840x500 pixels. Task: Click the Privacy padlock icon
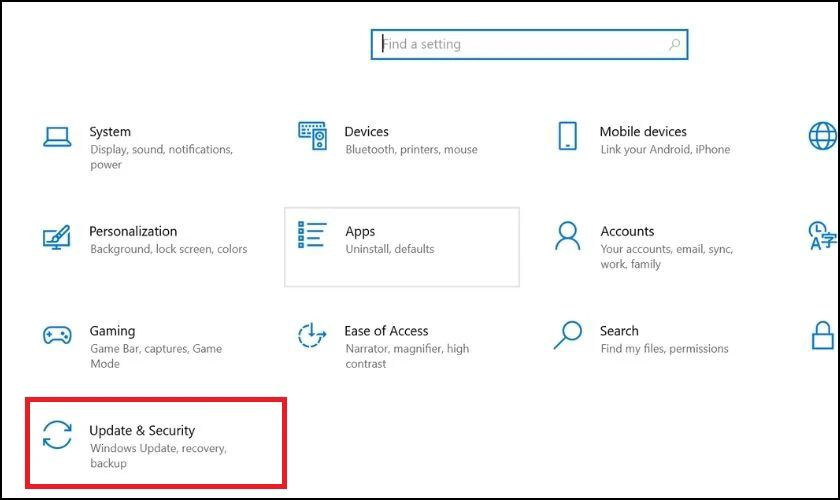tap(822, 335)
